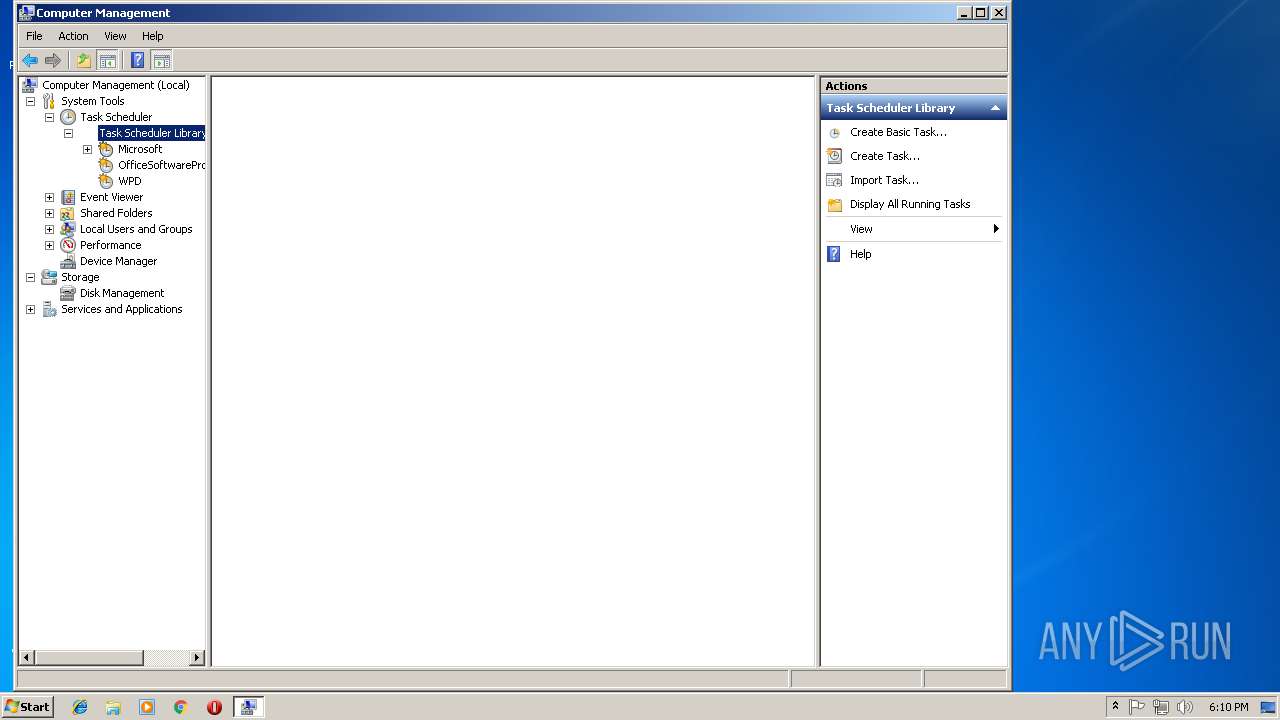
Task: Click the tree scrollbar right arrow
Action: (197, 657)
